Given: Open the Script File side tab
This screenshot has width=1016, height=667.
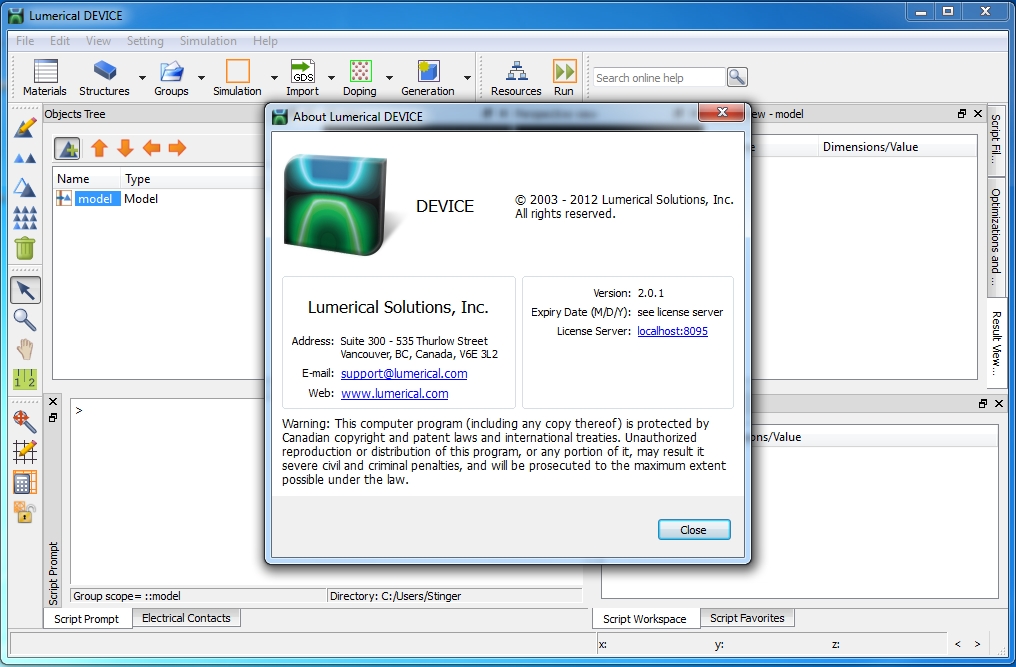Looking at the screenshot, I should (x=996, y=139).
